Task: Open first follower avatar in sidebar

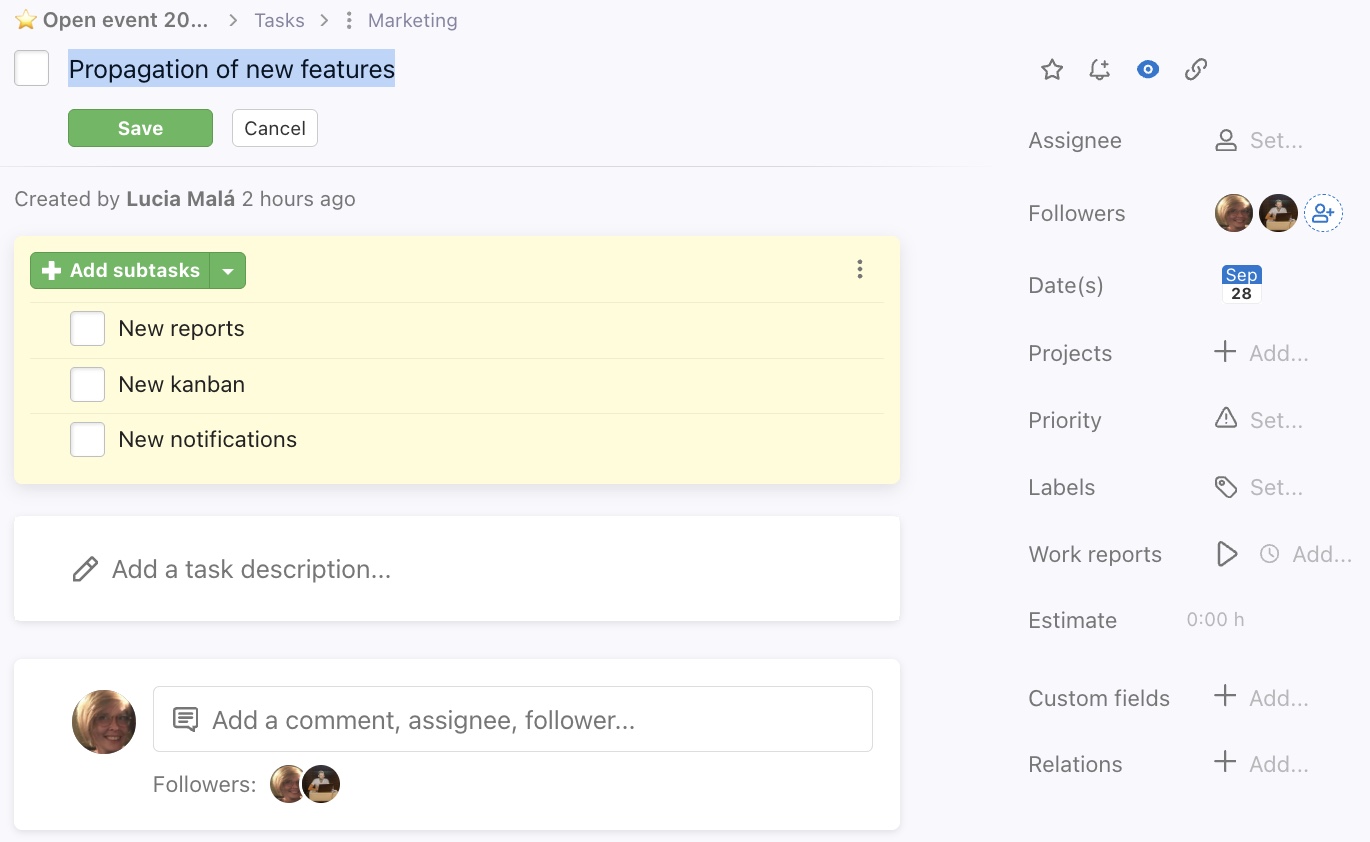Action: point(1234,213)
